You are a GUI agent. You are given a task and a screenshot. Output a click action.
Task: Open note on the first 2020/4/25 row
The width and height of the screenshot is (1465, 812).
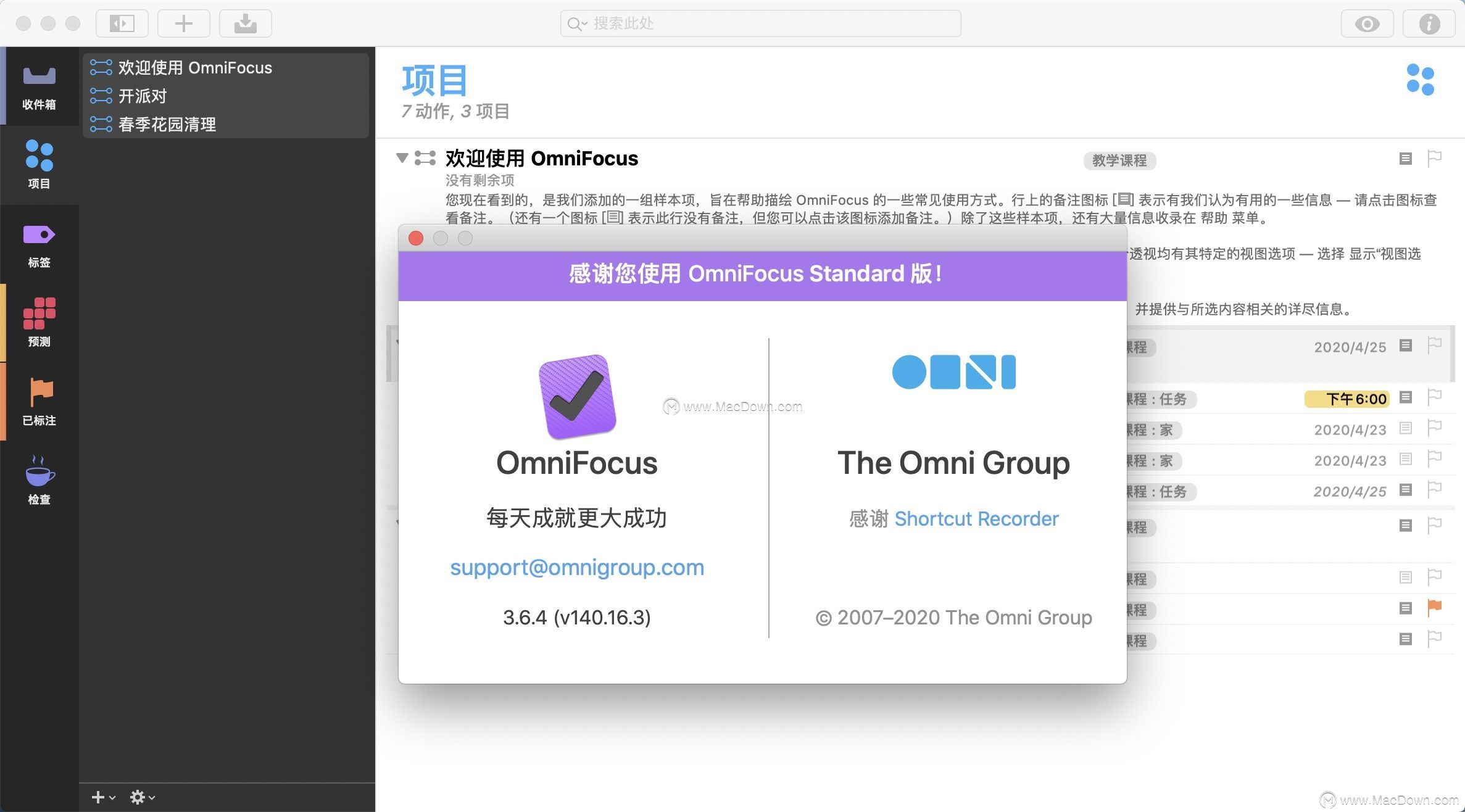click(1406, 345)
